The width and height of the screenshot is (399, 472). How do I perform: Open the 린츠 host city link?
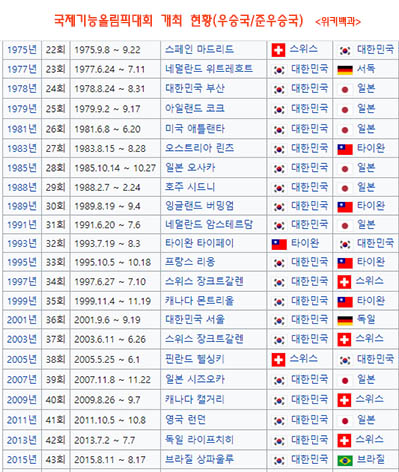click(x=224, y=148)
